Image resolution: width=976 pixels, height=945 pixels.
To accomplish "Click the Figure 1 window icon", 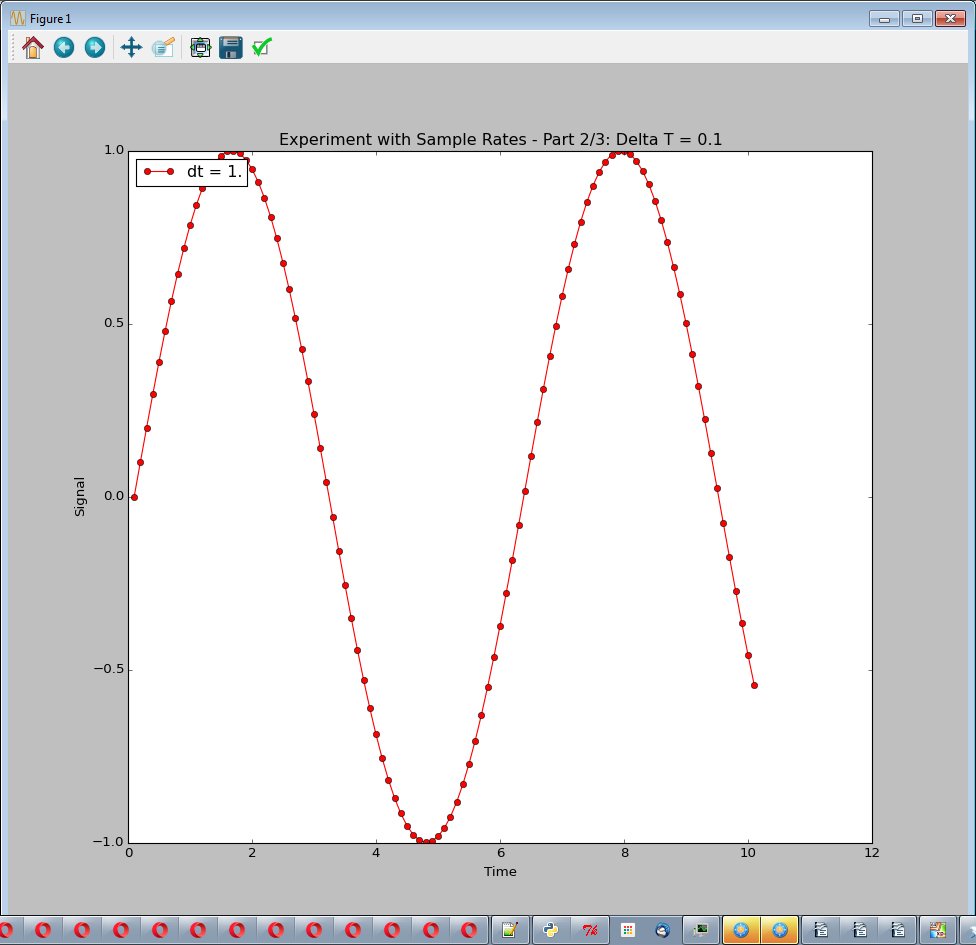I will (18, 18).
